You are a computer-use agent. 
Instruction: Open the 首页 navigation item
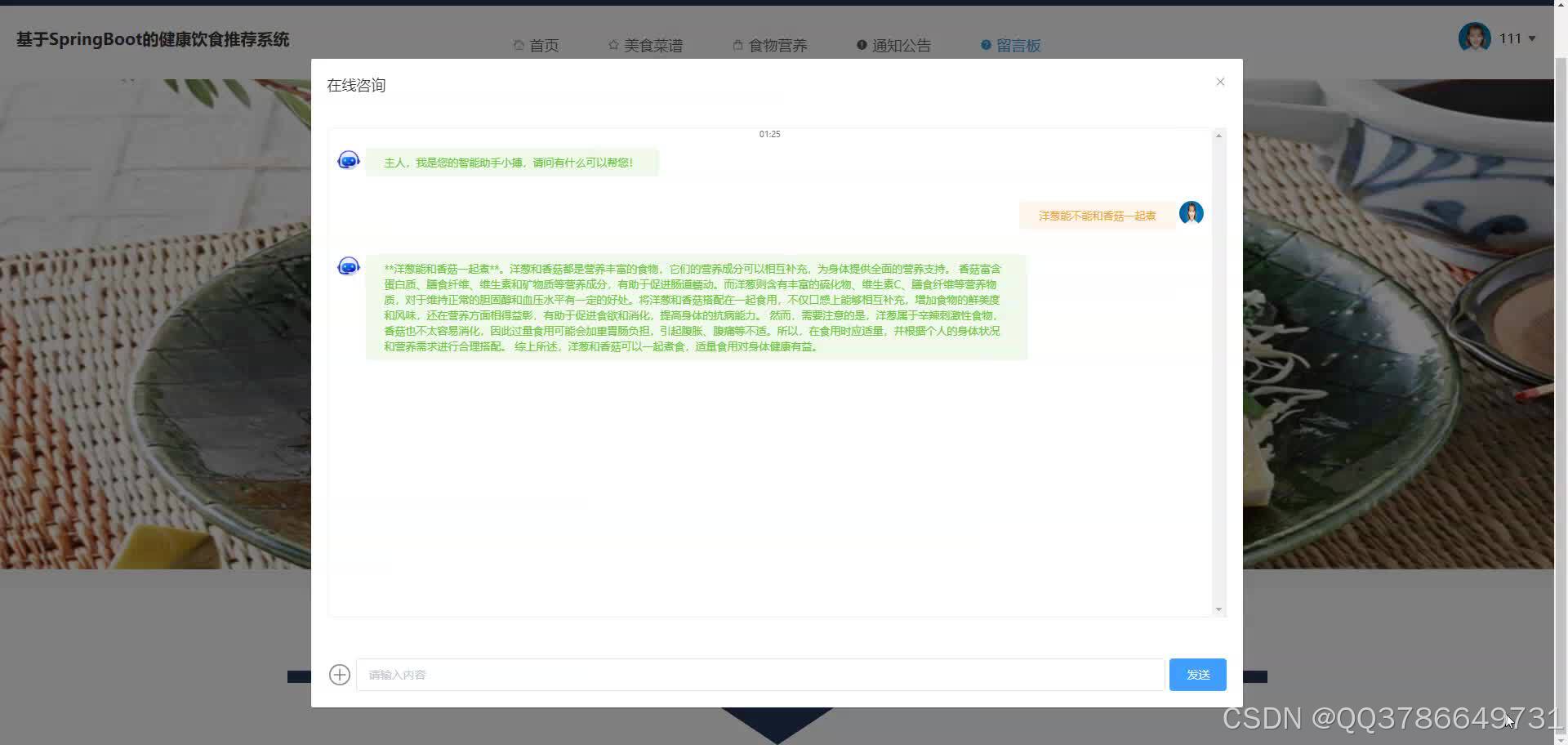[536, 46]
